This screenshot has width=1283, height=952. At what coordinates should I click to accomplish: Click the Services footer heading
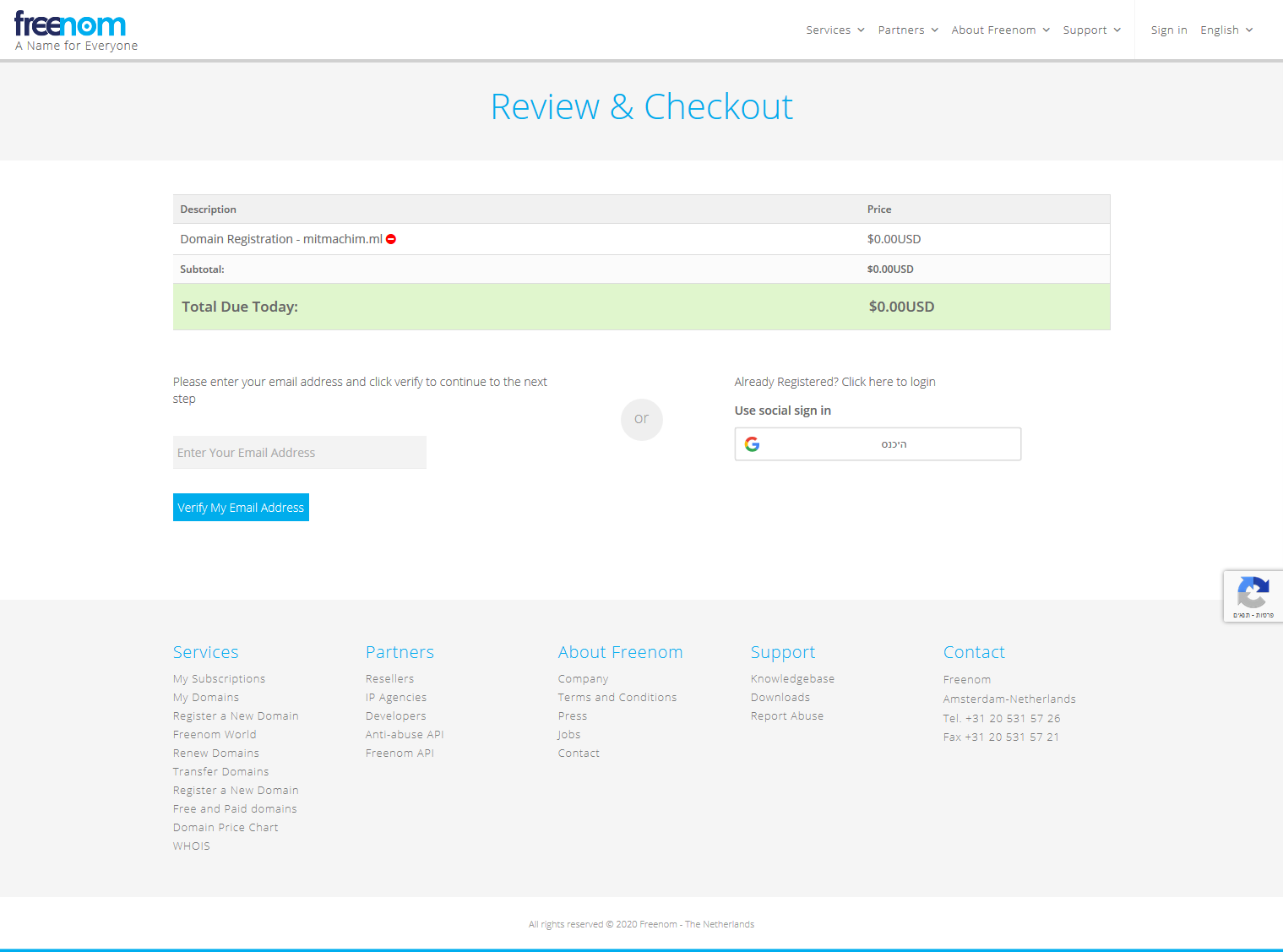pyautogui.click(x=206, y=652)
